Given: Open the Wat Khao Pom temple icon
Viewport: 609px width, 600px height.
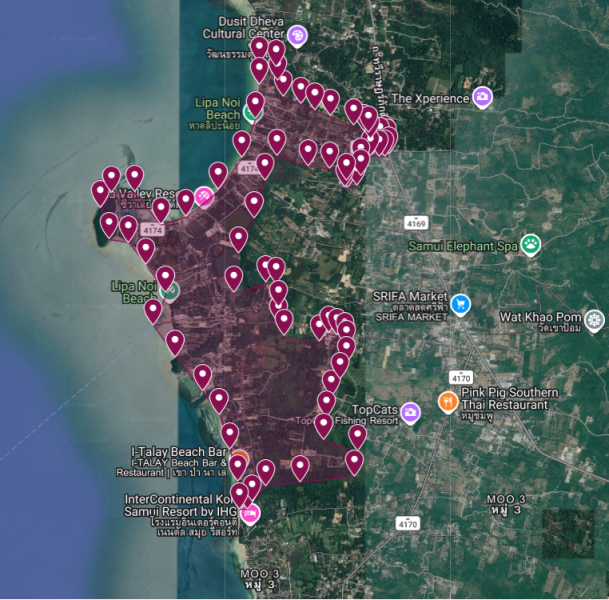Looking at the screenshot, I should point(594,320).
